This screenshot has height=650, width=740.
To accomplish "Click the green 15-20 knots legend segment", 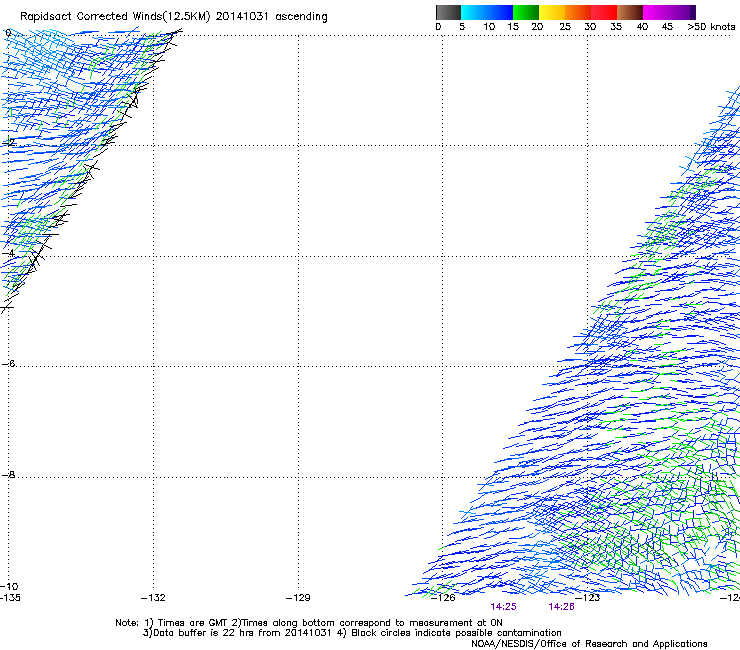I will (x=526, y=12).
